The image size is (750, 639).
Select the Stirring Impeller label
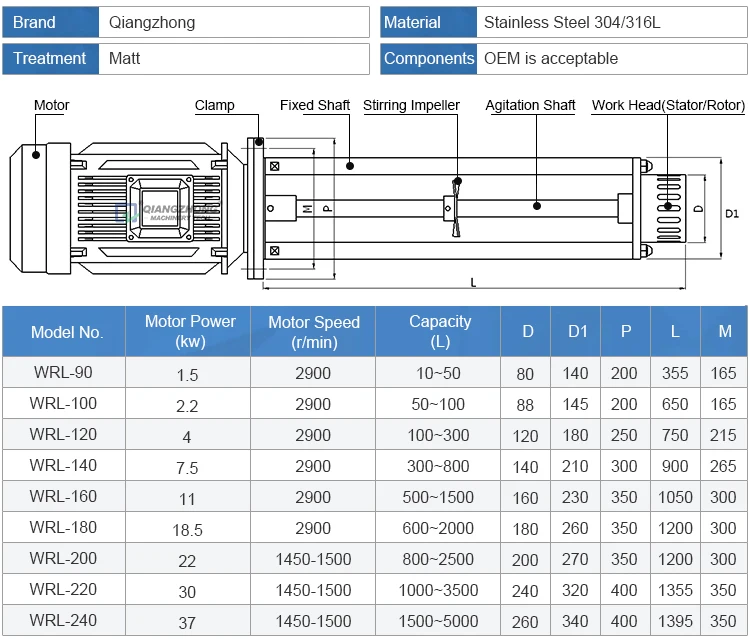coord(411,105)
